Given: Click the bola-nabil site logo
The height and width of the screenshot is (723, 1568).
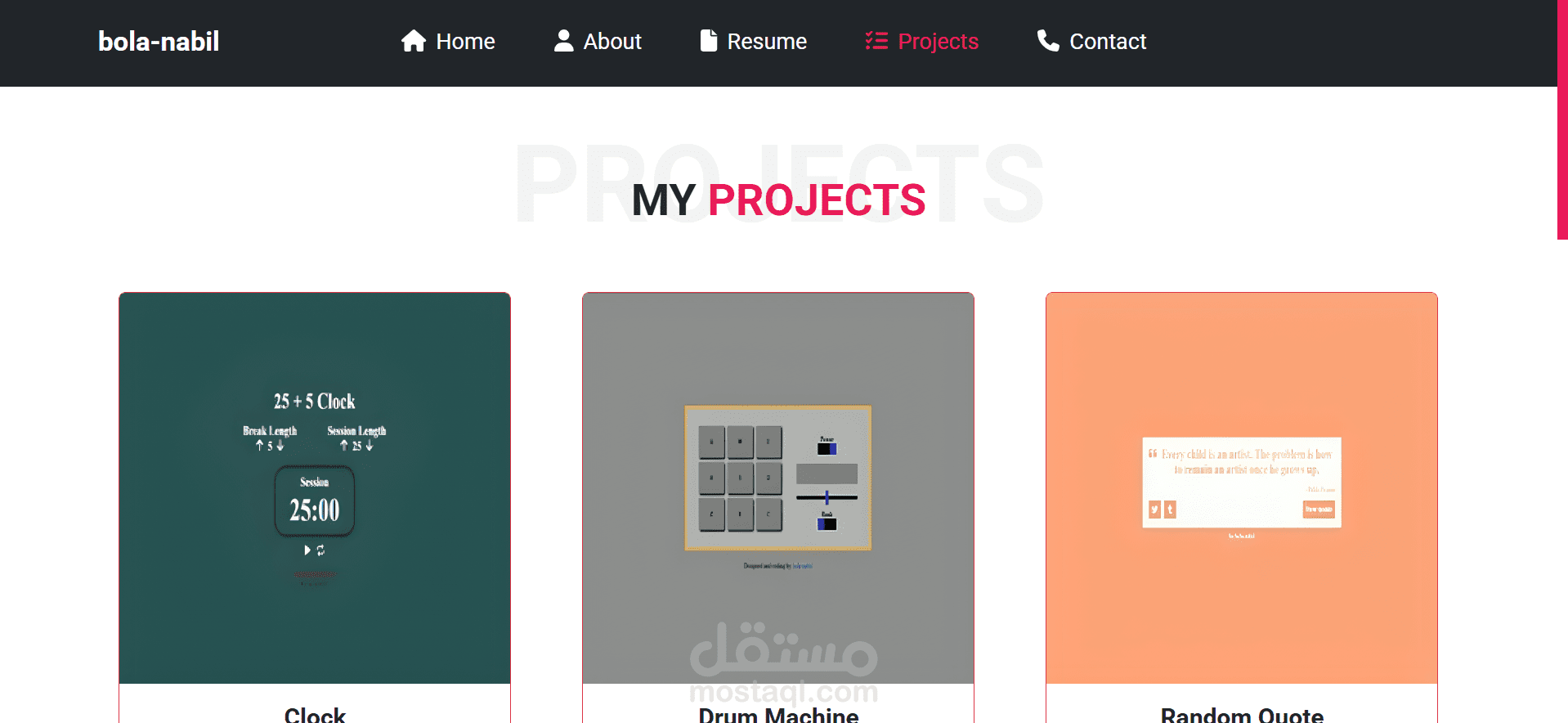Looking at the screenshot, I should tap(159, 42).
